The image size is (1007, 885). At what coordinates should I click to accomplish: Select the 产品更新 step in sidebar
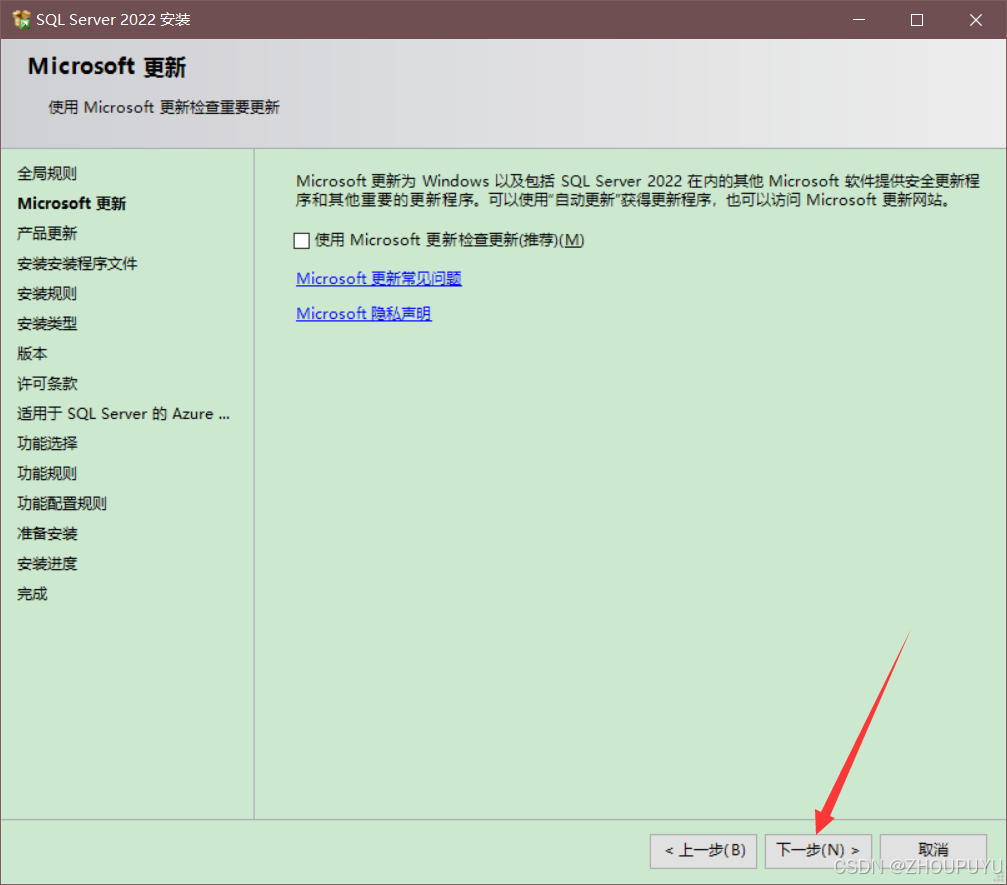coord(47,234)
